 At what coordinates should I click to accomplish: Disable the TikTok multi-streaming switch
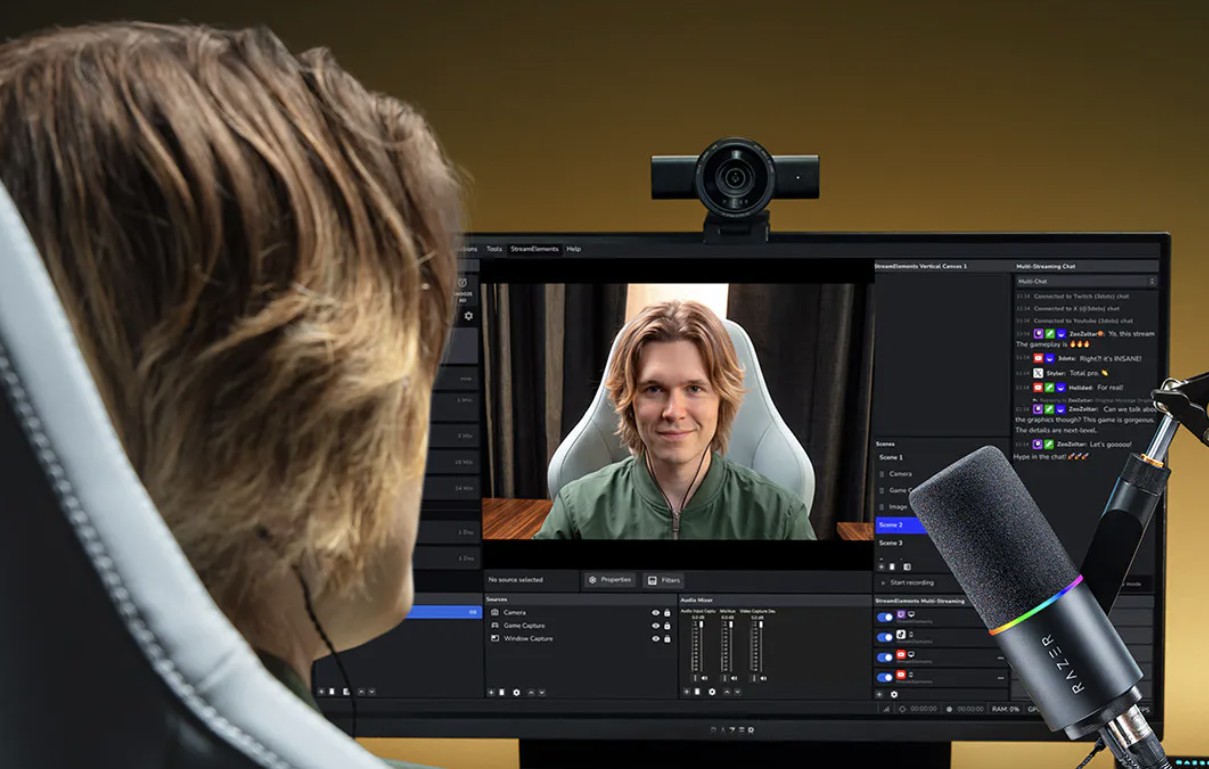(885, 637)
